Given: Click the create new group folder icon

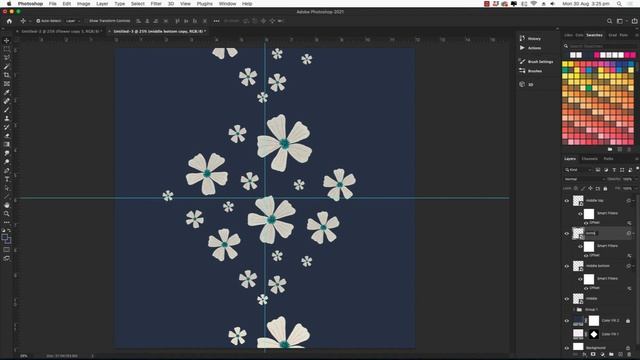Looking at the screenshot, I should [x=611, y=354].
